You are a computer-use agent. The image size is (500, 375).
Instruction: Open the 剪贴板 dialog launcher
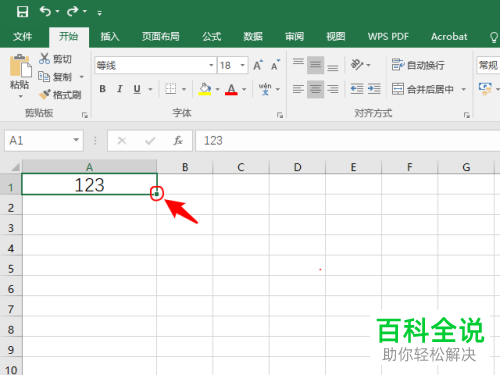[85, 115]
